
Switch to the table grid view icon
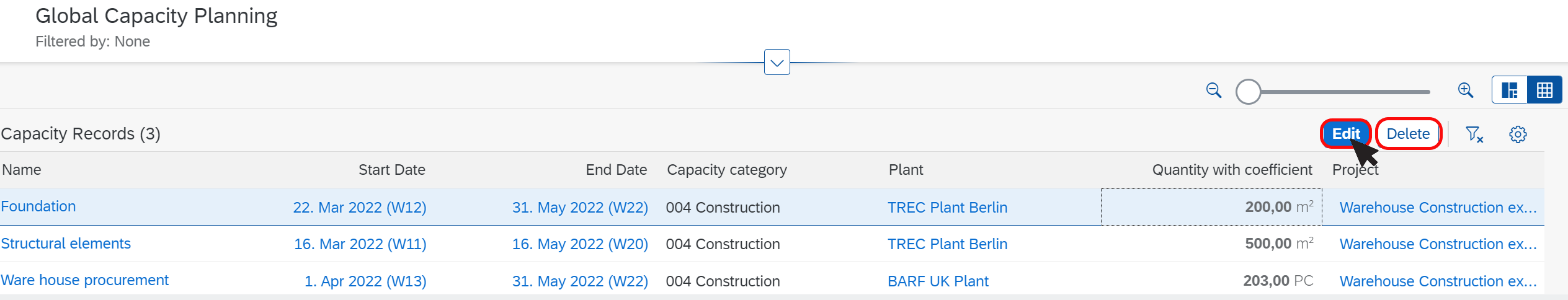(x=1544, y=90)
